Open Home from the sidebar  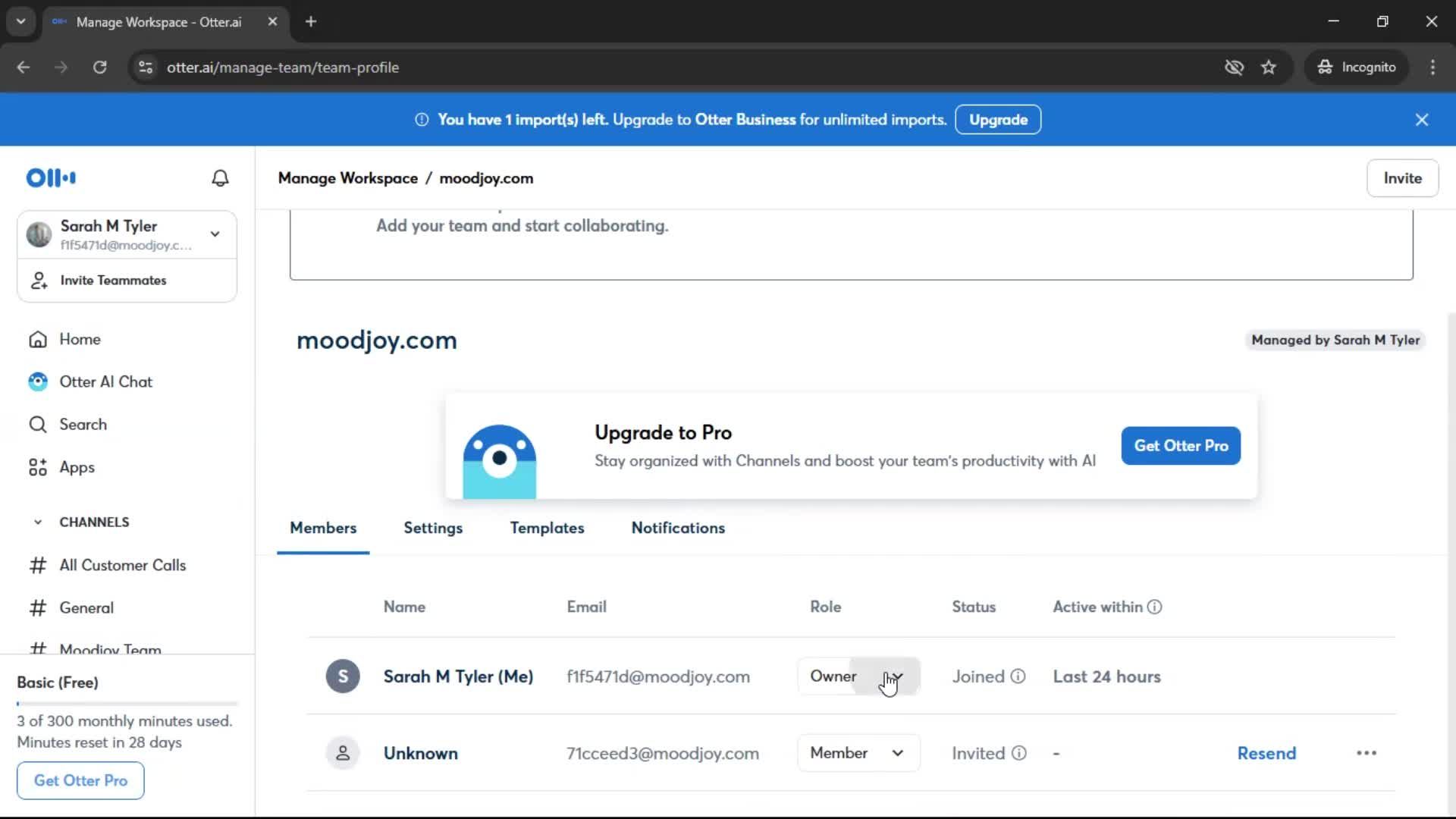coord(80,339)
